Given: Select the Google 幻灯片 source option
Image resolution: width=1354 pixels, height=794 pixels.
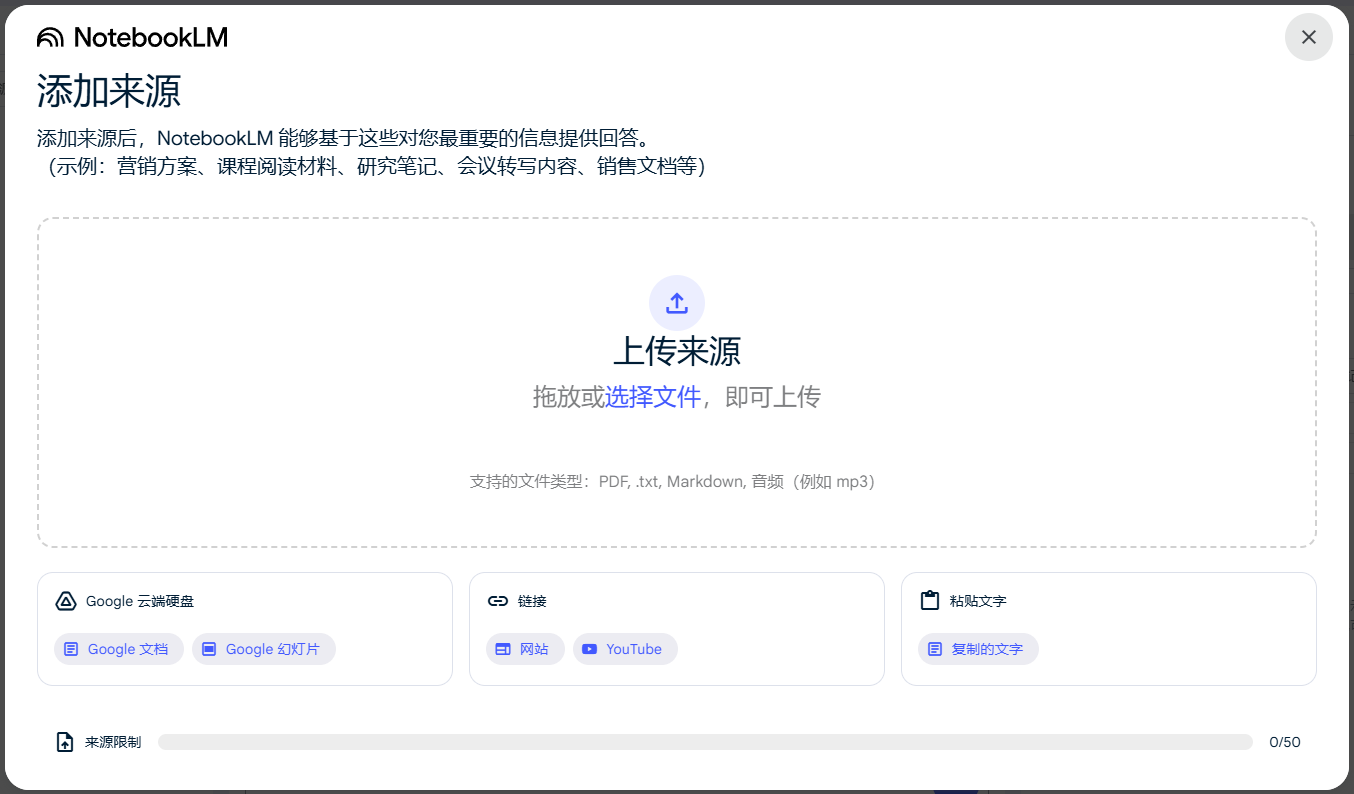Looking at the screenshot, I should (x=263, y=649).
